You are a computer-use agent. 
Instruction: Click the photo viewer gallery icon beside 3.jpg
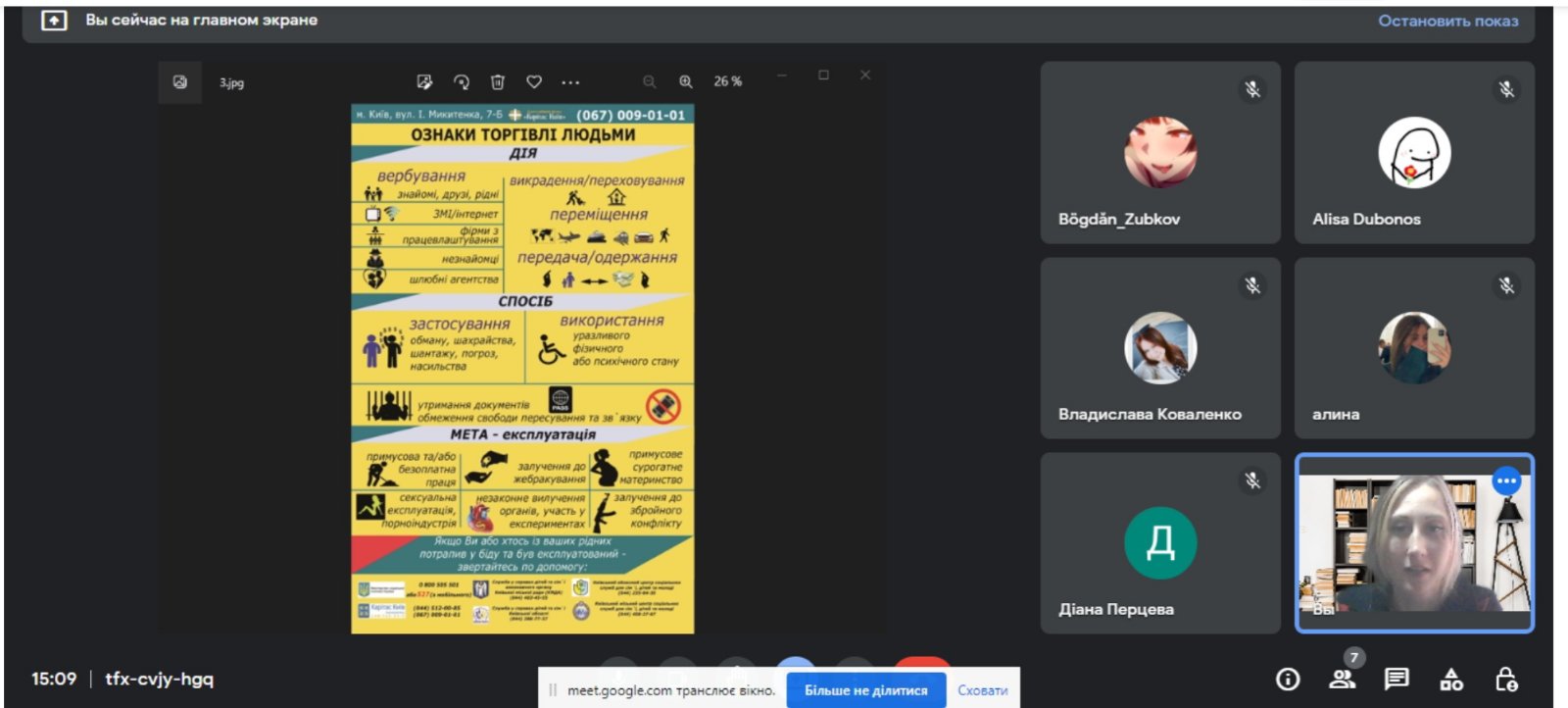[180, 82]
